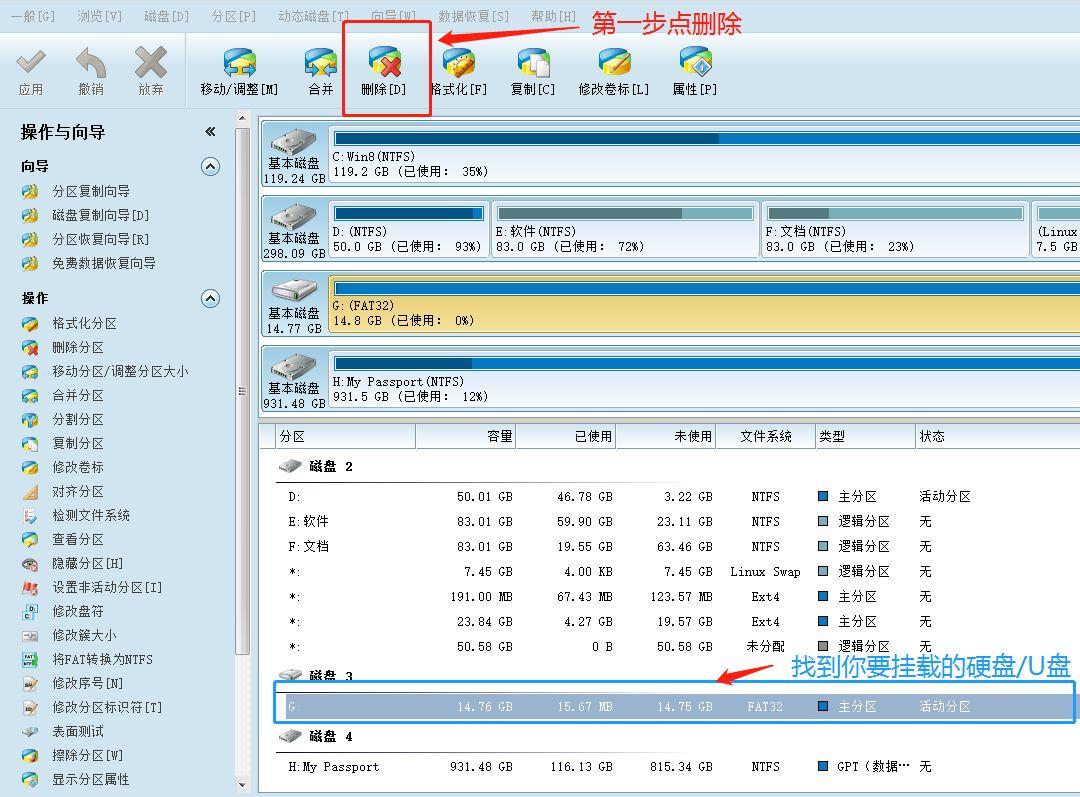Viewport: 1080px width, 797px height.
Task: Choose 分割分区 in the sidebar
Action: tap(78, 419)
